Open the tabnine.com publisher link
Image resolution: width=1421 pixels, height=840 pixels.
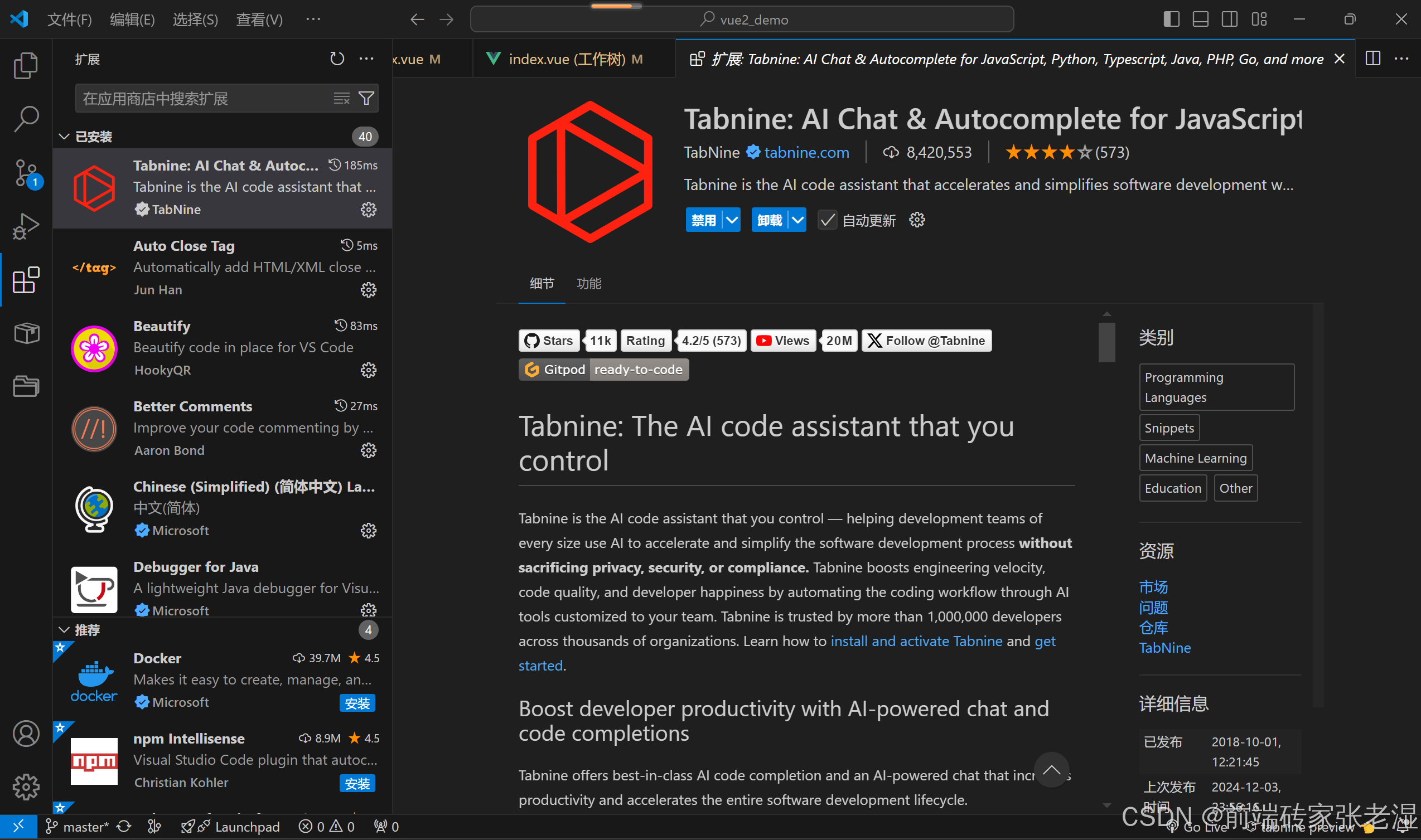tap(806, 152)
